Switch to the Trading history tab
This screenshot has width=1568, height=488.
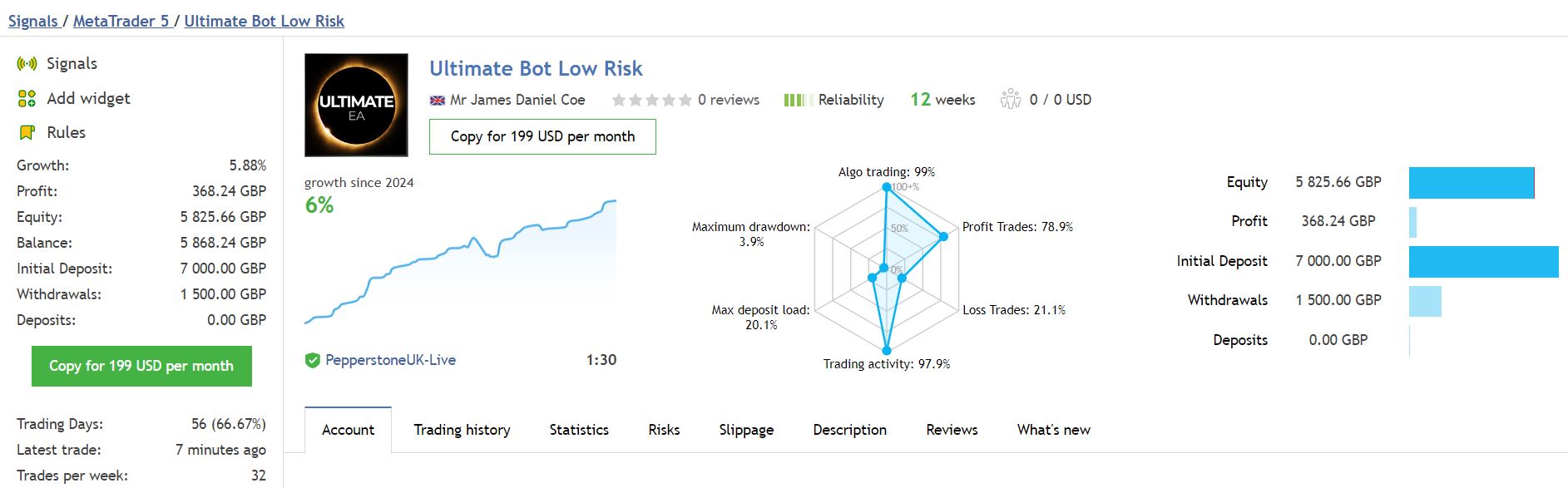[462, 430]
